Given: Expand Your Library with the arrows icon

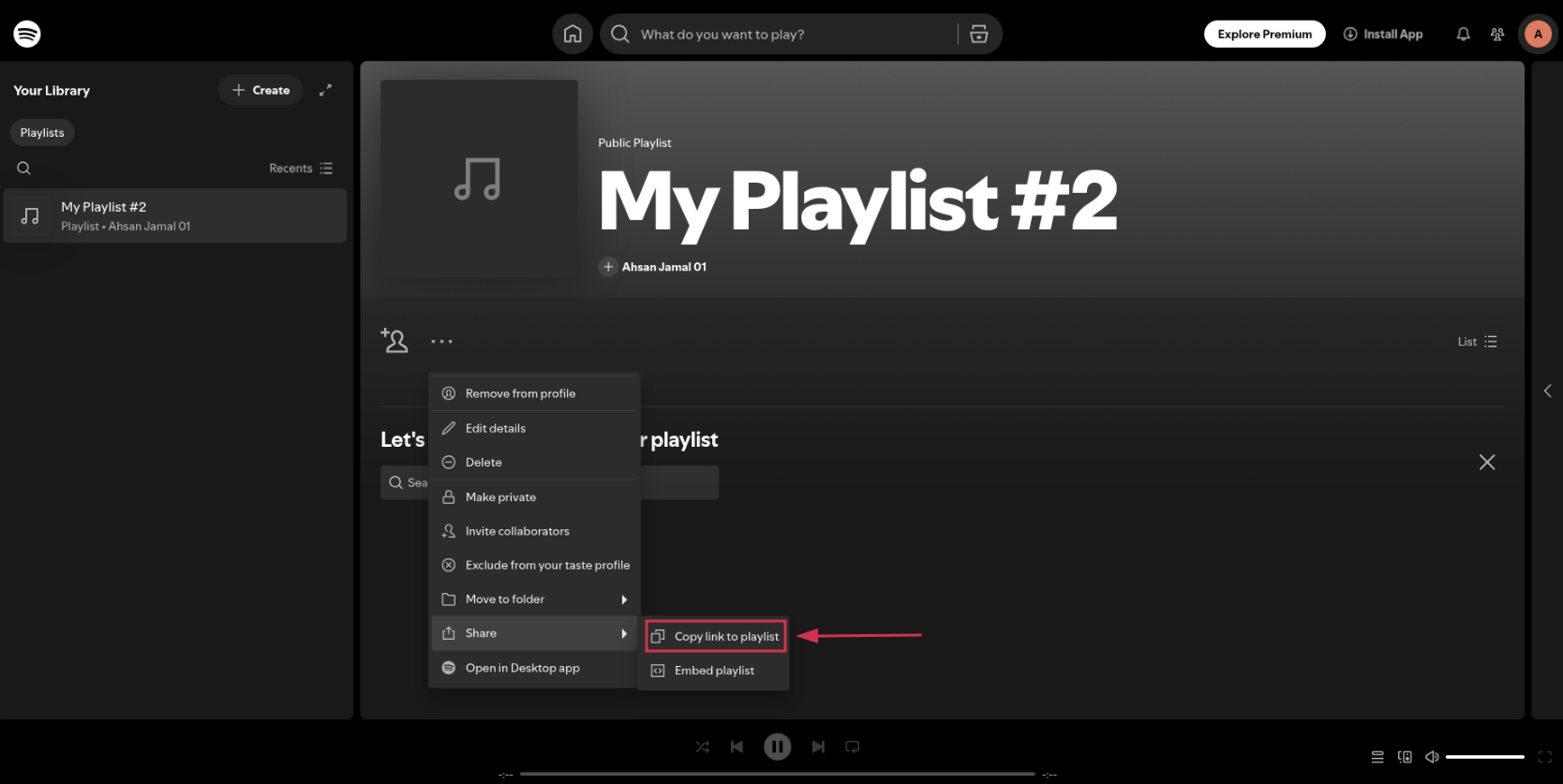Looking at the screenshot, I should point(325,90).
